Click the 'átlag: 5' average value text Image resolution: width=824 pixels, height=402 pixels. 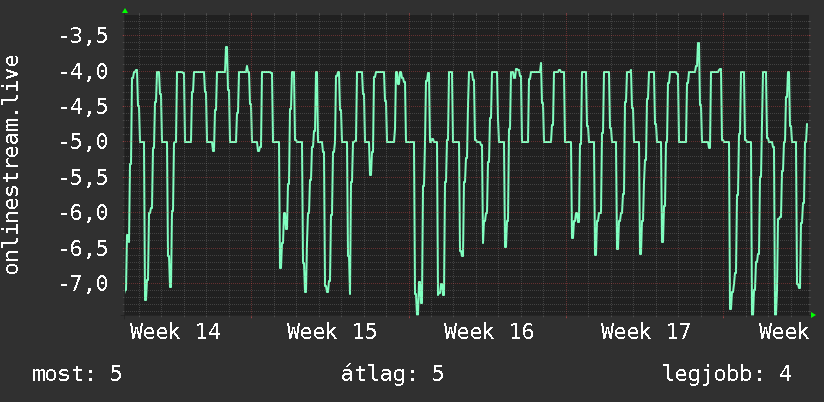click(x=393, y=374)
